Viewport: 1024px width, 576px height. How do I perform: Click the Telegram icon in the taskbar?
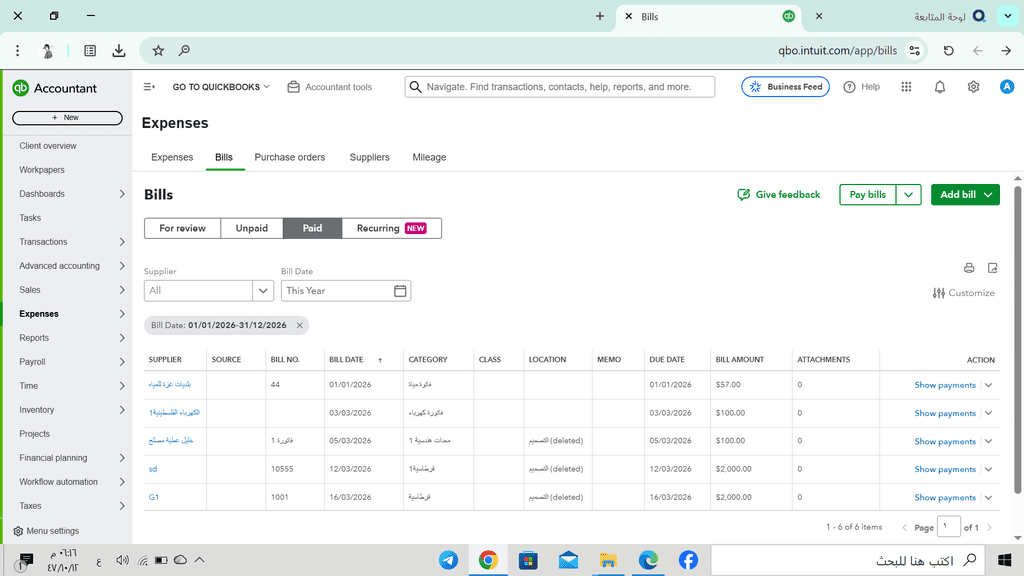tap(448, 560)
